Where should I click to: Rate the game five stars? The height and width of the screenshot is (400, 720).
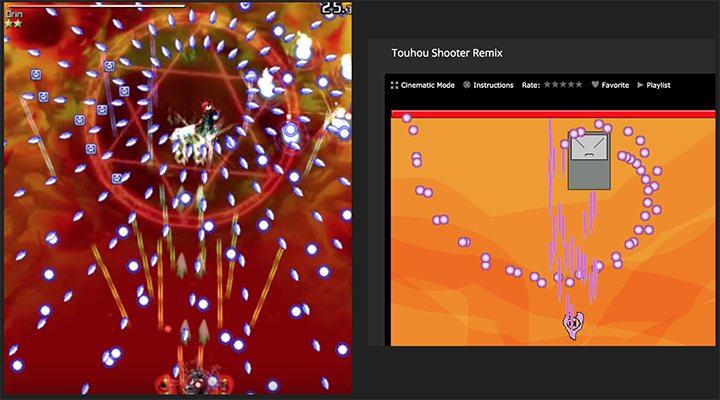coord(579,85)
